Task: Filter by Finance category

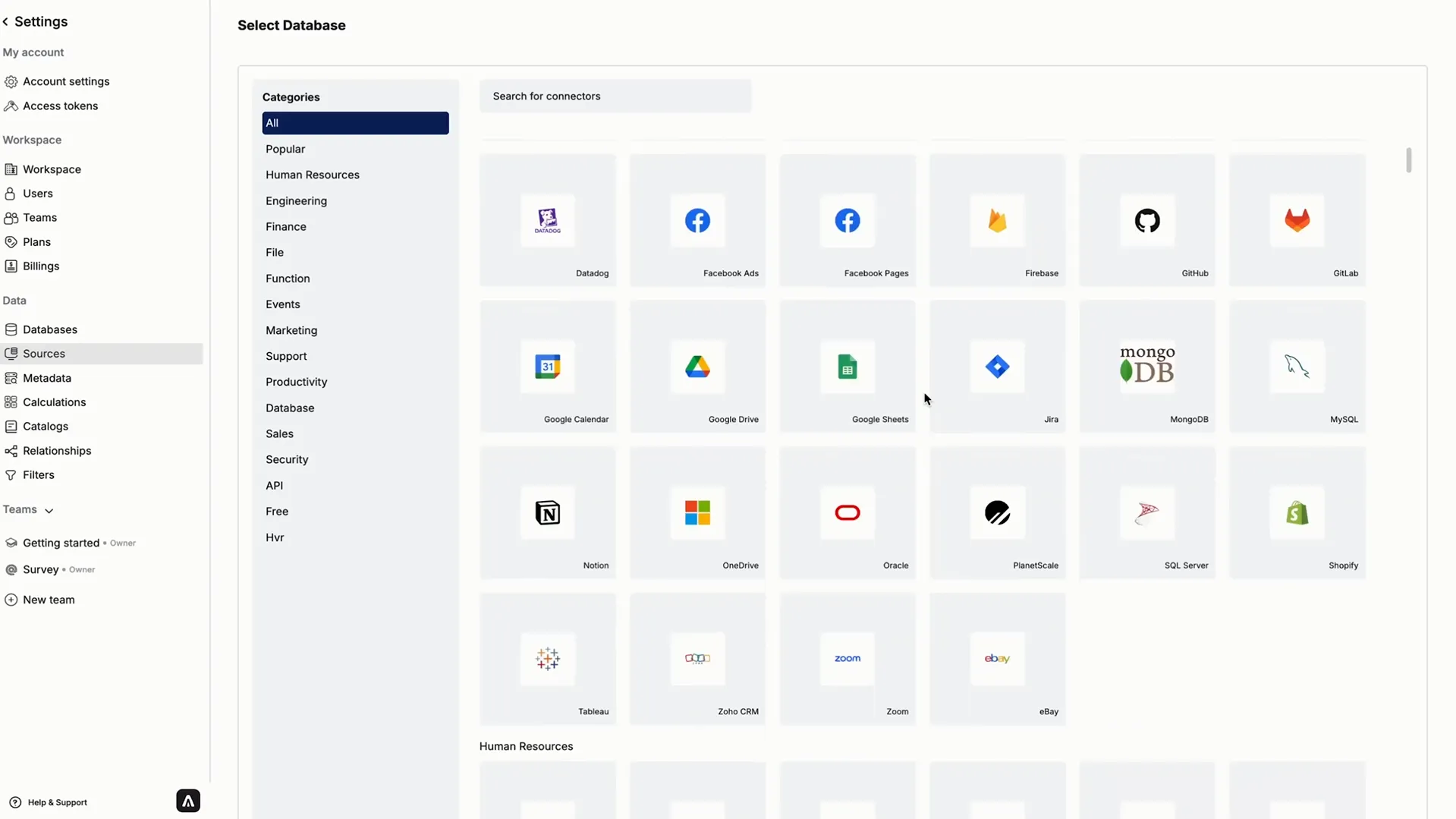Action: 286,227
